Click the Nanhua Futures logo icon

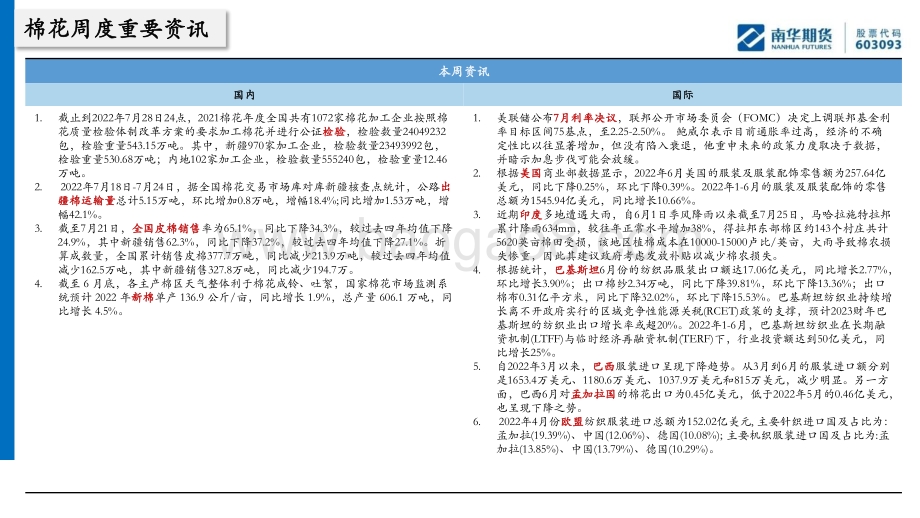coord(750,38)
